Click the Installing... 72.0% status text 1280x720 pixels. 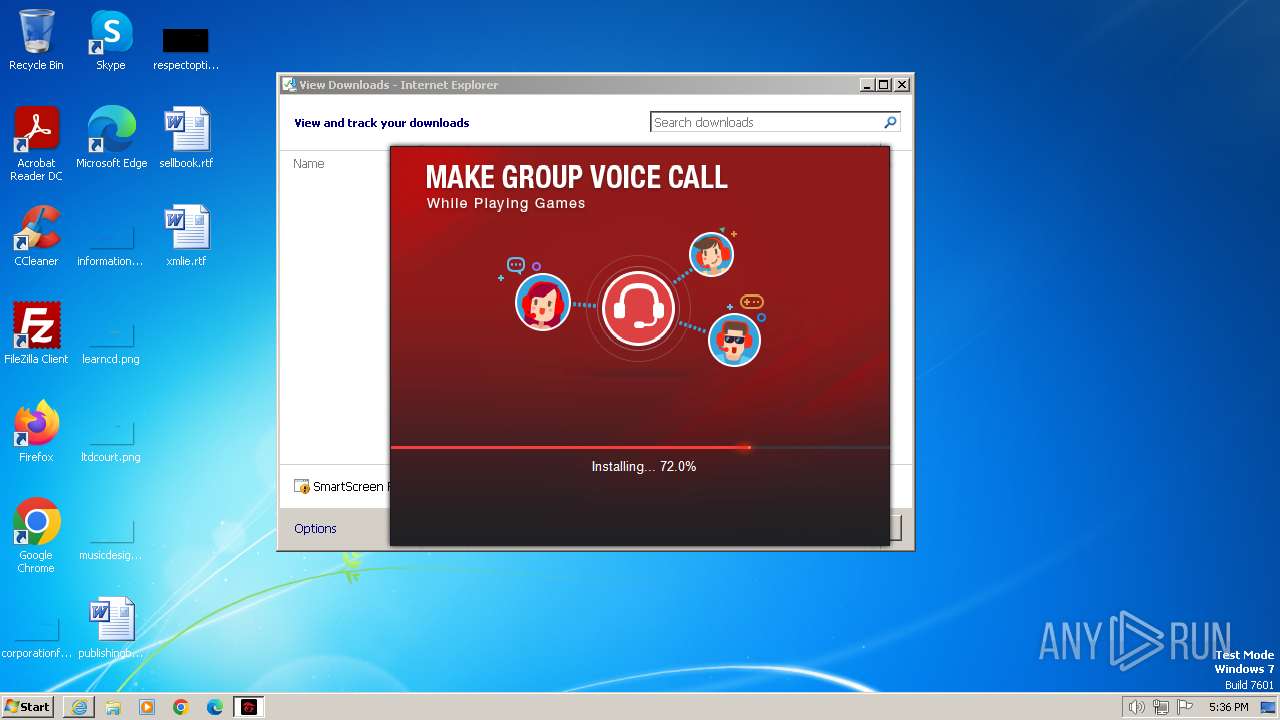(643, 466)
